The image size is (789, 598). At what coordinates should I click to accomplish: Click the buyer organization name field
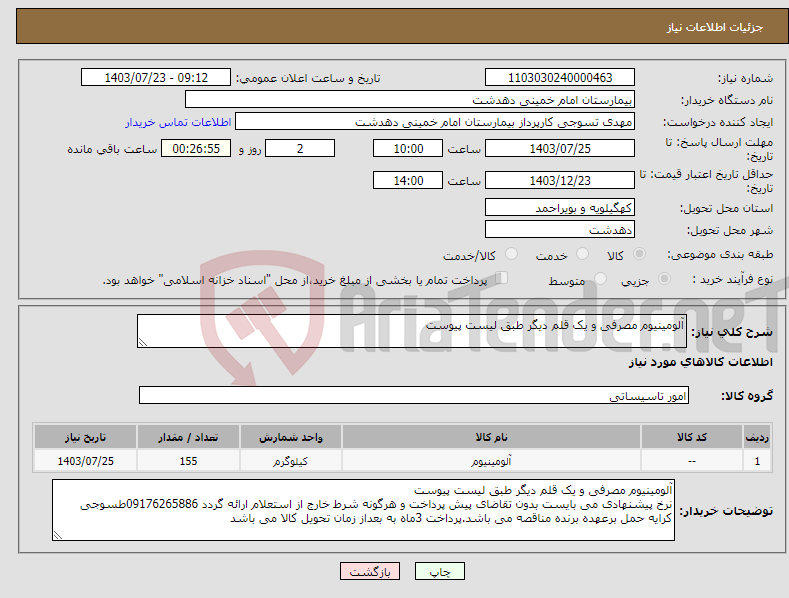410,99
